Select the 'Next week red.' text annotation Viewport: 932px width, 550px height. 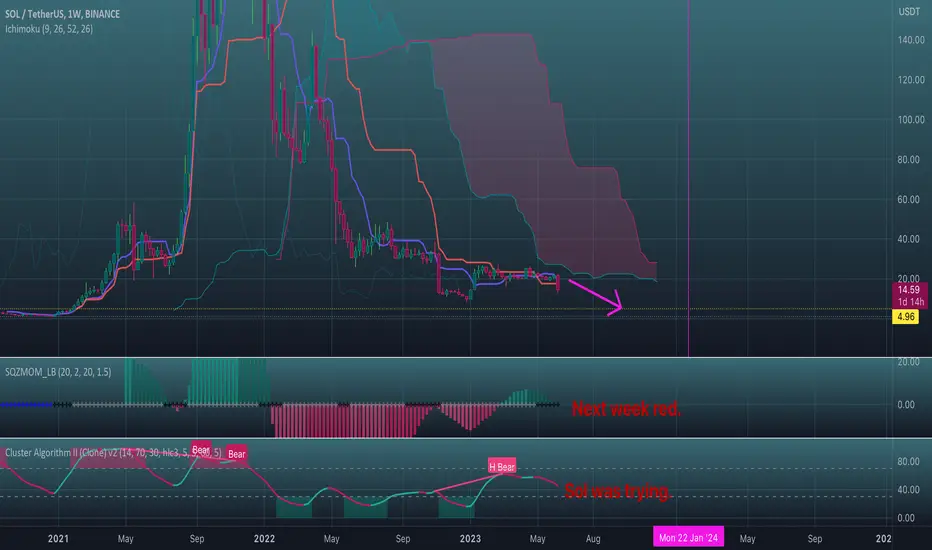[626, 409]
